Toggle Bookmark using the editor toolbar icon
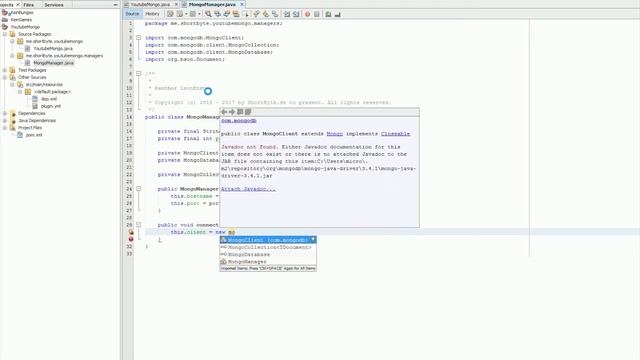Screen dimensions: 640x360 click(275, 14)
